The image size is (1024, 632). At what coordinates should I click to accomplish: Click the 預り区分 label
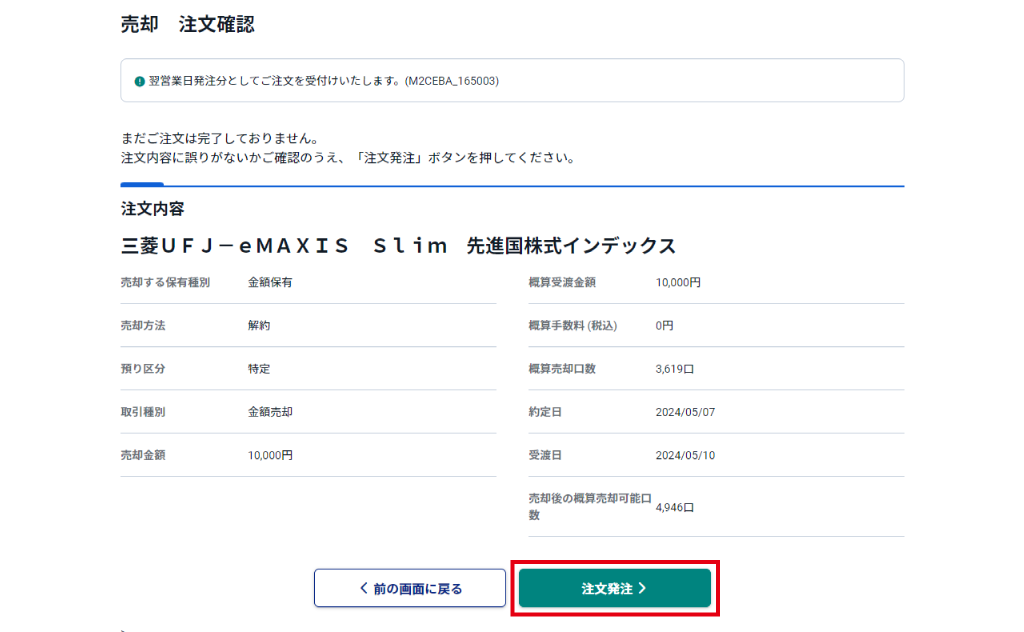(143, 369)
